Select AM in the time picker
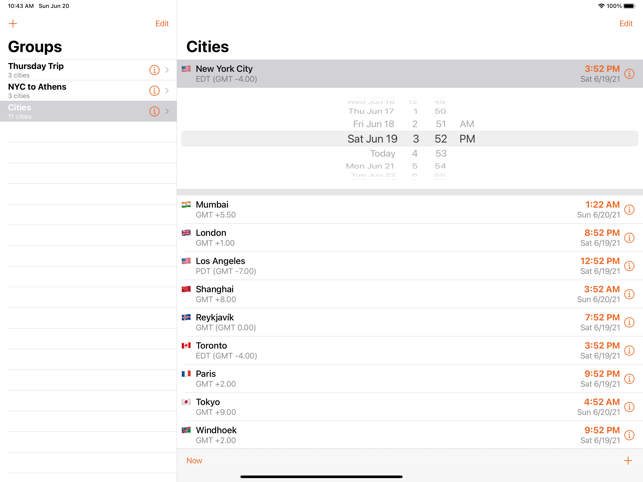The height and width of the screenshot is (482, 643). click(x=467, y=125)
